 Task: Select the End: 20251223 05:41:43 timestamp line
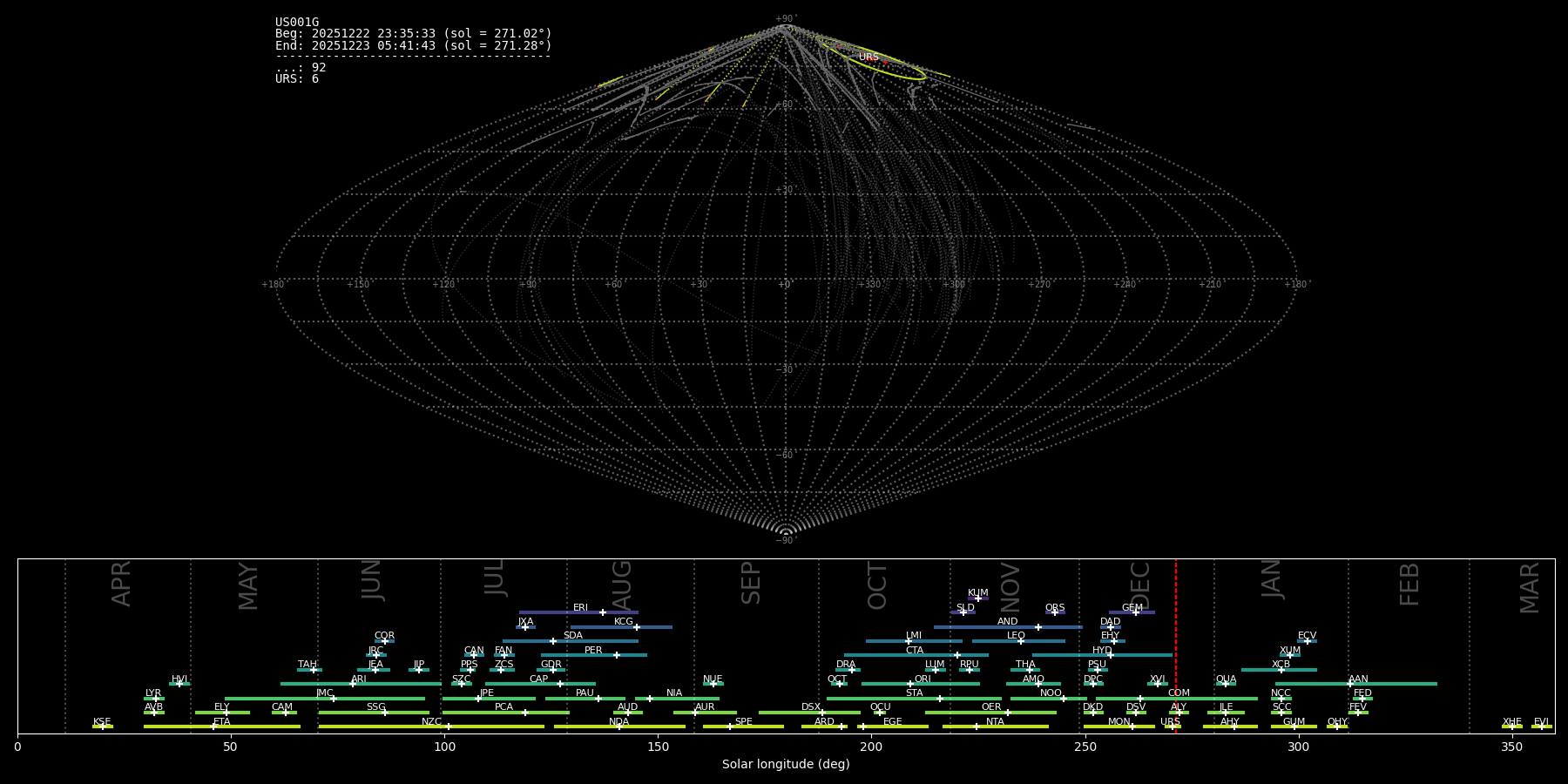point(414,45)
